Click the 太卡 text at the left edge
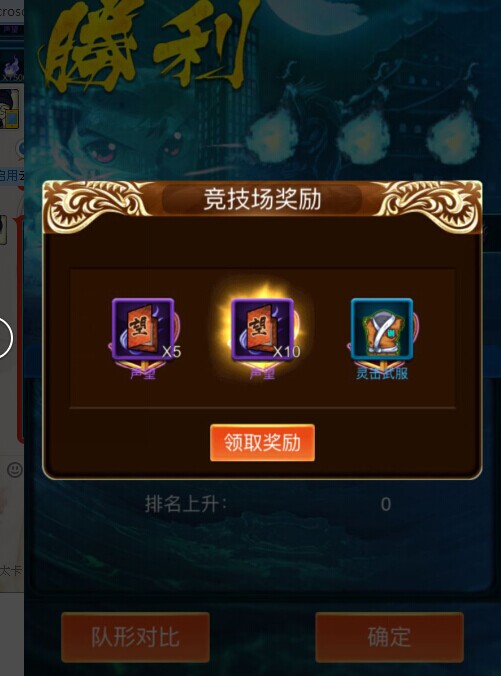The image size is (501, 676). coord(11,571)
